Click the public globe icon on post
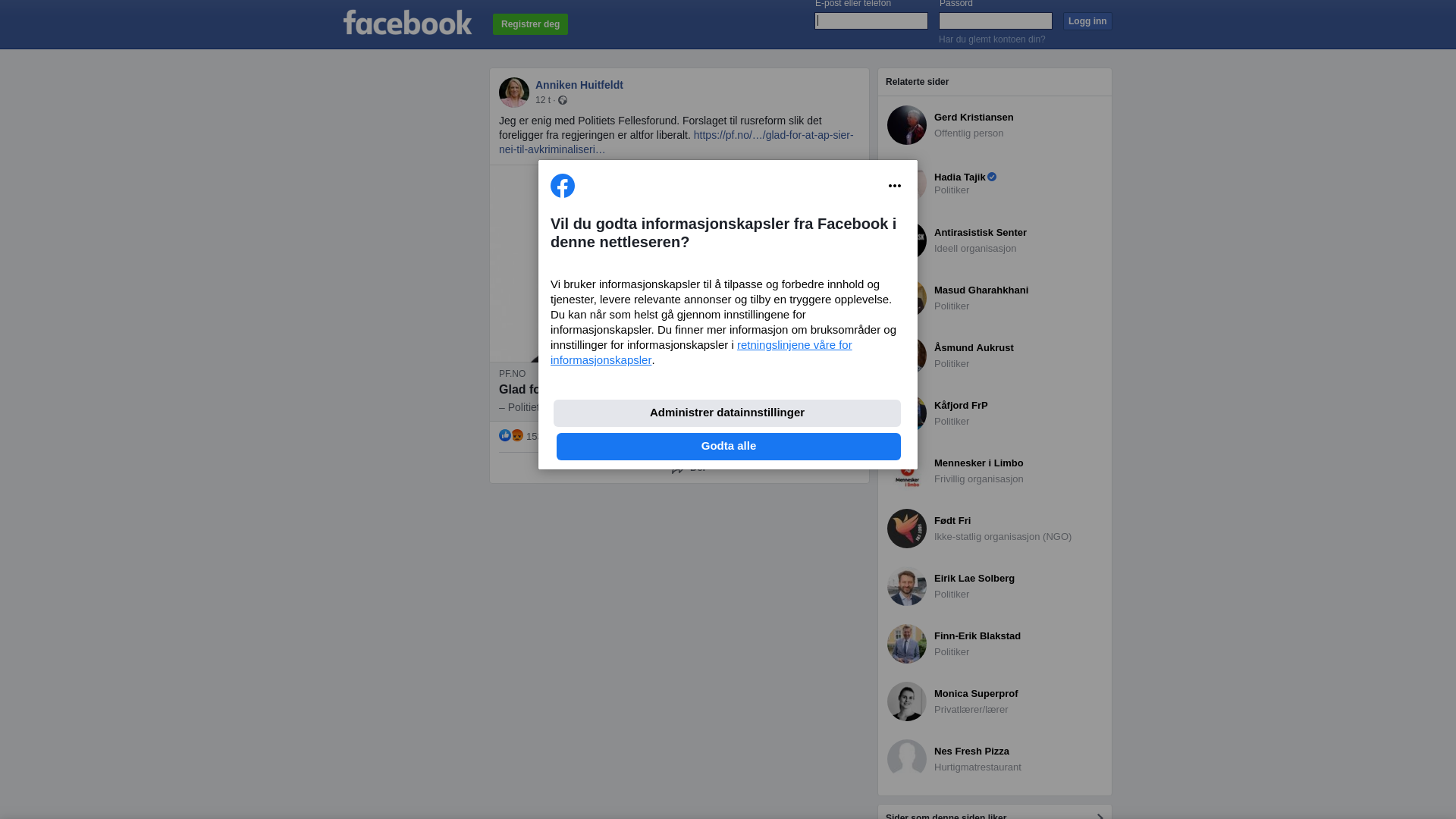 pos(563,100)
